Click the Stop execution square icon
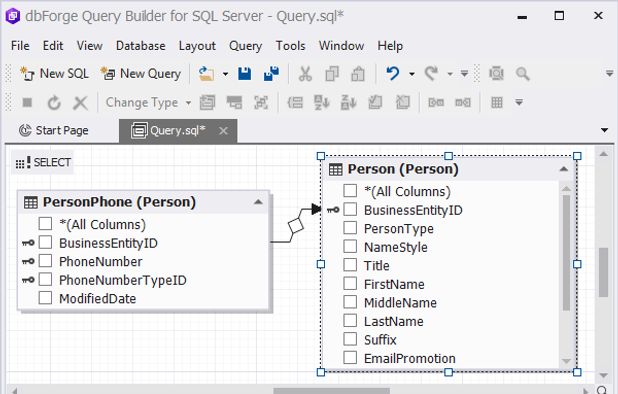 (x=27, y=102)
